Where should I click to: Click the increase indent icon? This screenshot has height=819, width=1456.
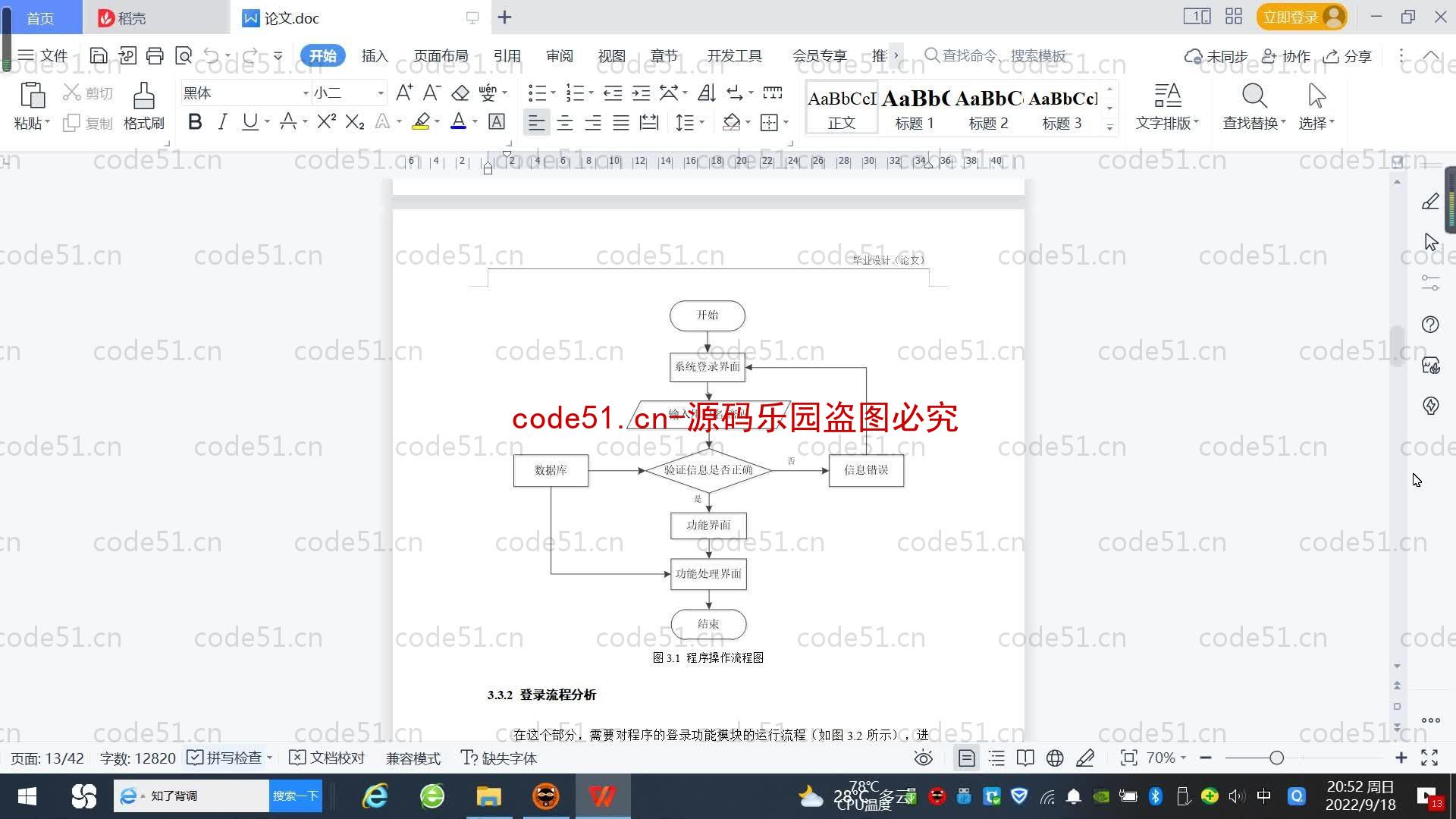(x=642, y=93)
